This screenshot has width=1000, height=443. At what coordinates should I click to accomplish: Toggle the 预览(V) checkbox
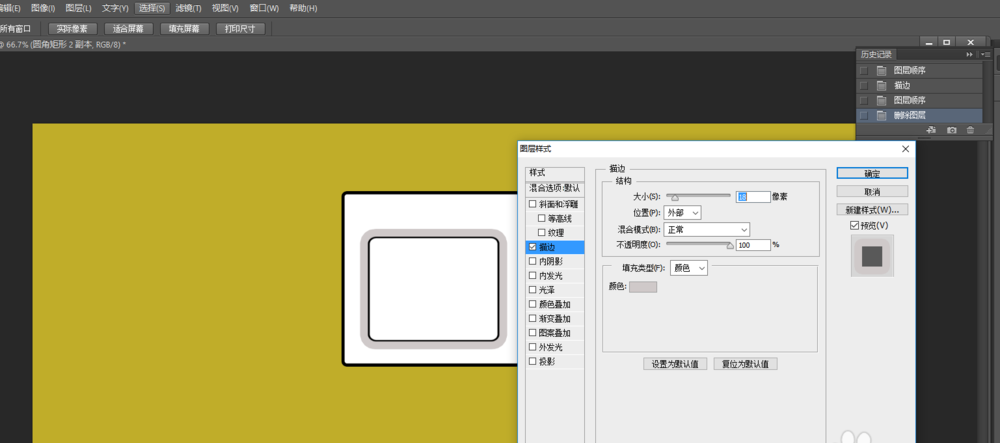[x=854, y=226]
